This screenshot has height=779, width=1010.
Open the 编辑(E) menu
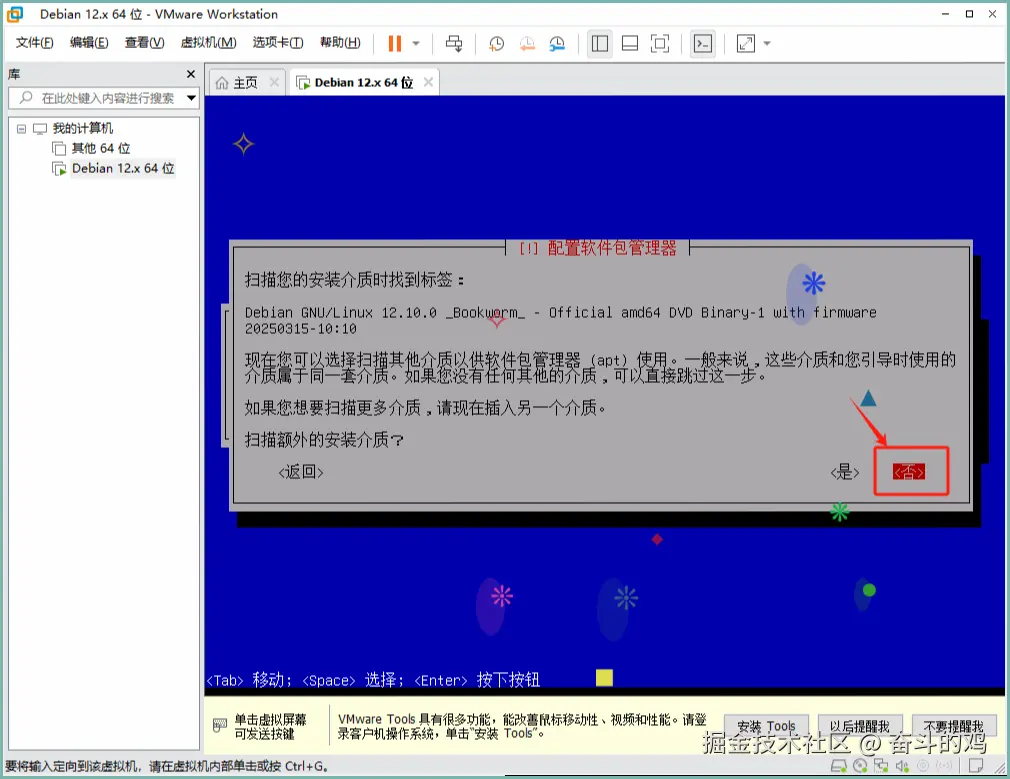(90, 43)
